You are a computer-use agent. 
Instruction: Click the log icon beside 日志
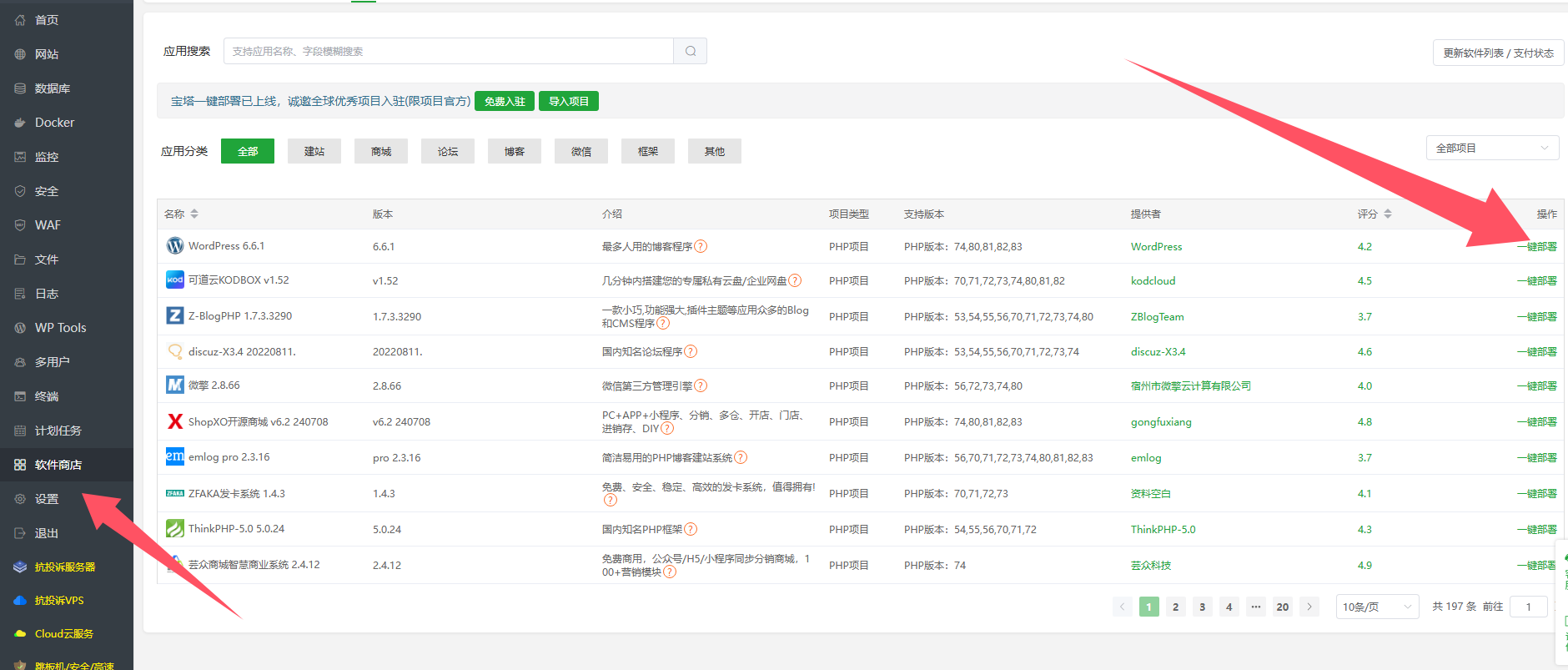(x=20, y=294)
